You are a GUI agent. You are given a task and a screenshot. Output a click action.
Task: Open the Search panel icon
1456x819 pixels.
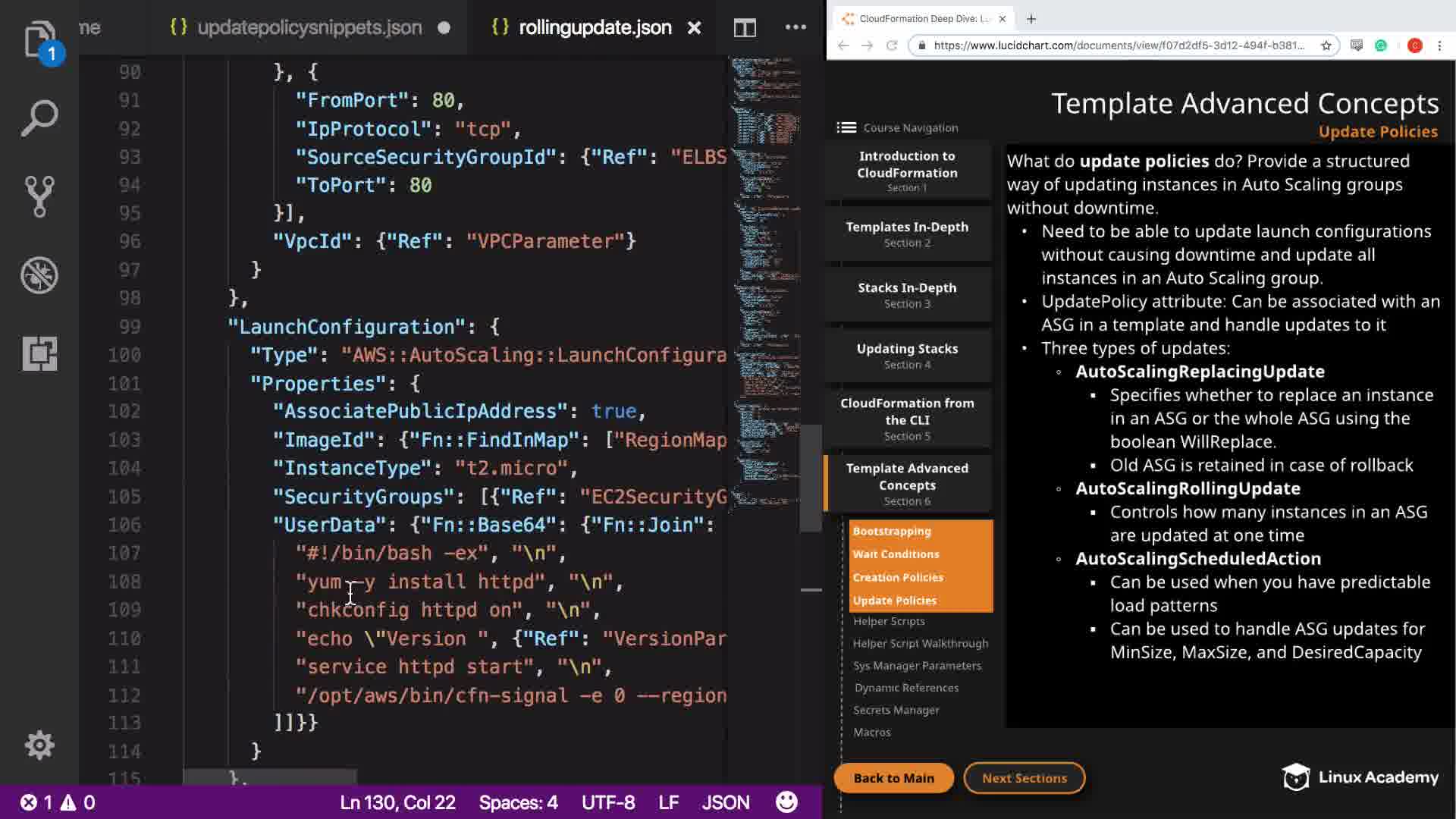[39, 118]
